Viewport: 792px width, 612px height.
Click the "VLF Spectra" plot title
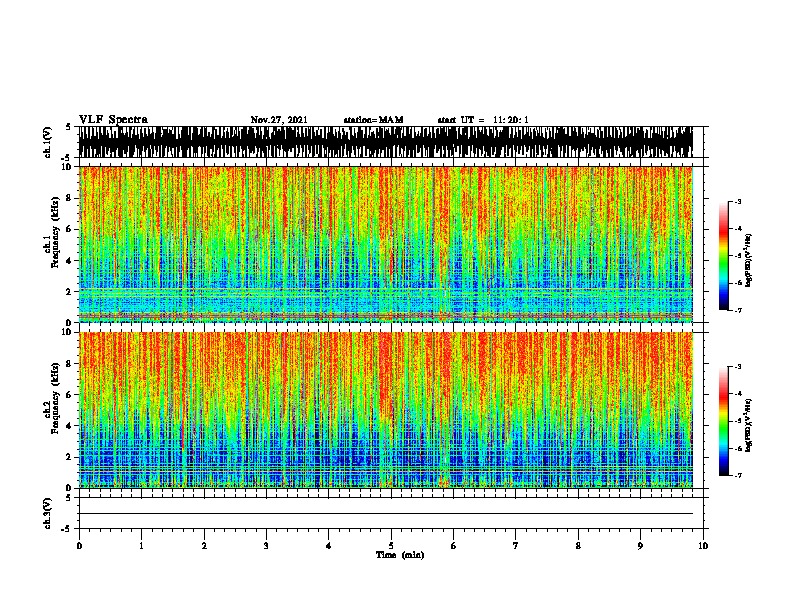click(113, 120)
